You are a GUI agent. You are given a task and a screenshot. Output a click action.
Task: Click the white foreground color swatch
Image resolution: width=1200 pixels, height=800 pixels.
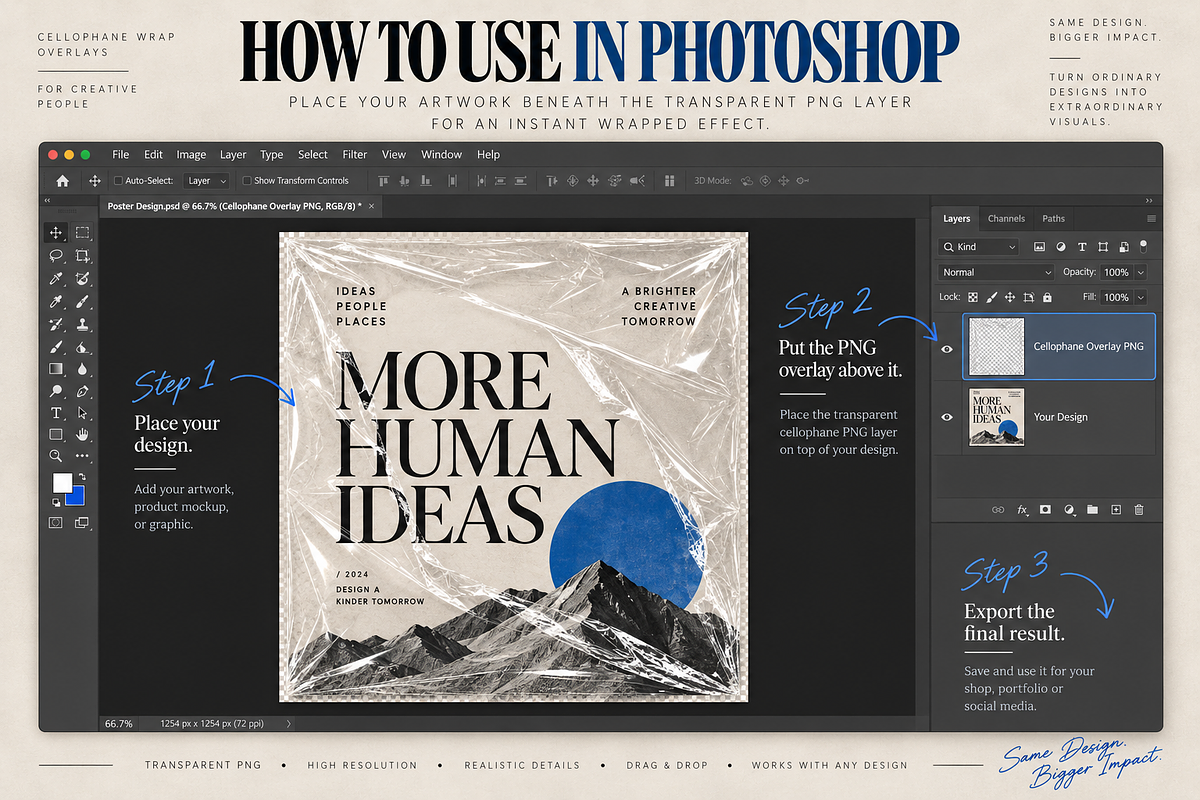[x=61, y=482]
